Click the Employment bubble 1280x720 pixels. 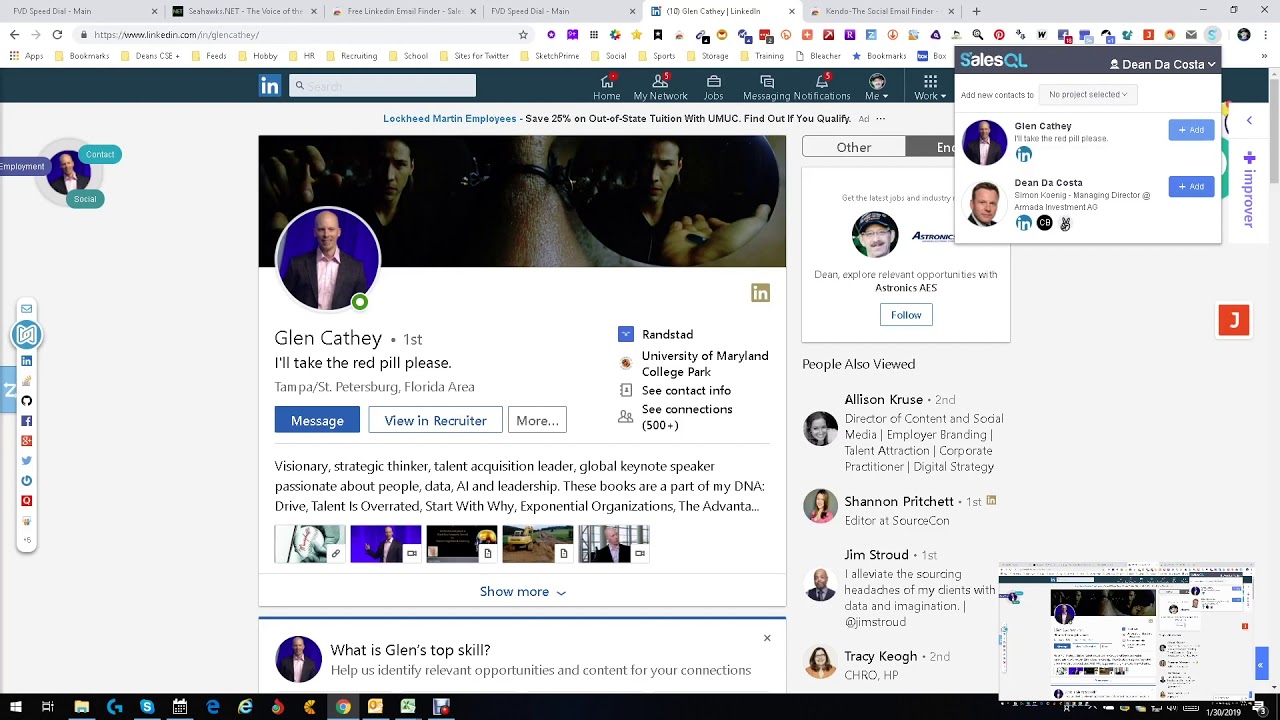click(x=23, y=166)
